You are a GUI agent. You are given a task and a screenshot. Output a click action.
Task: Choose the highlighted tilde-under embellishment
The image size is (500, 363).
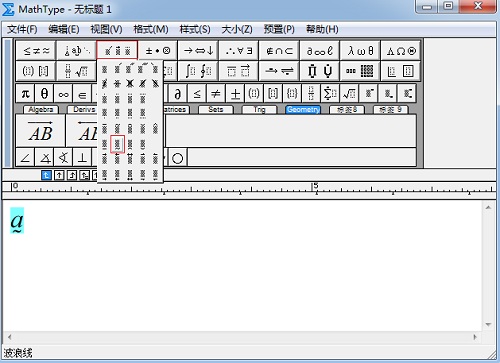tap(117, 144)
